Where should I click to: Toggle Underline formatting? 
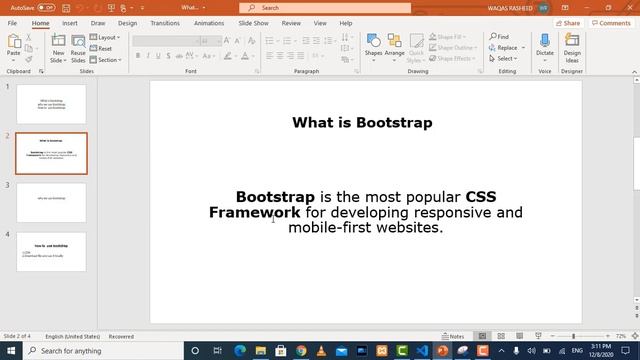click(x=158, y=56)
